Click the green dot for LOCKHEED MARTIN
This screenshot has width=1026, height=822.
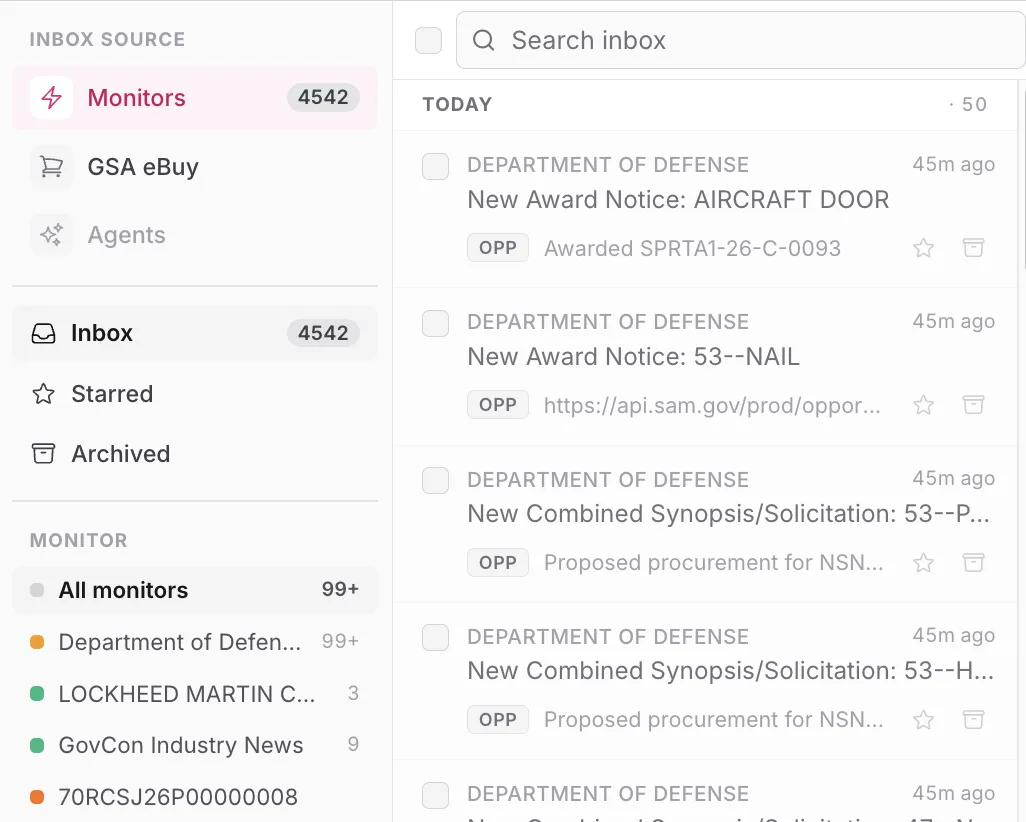(x=37, y=694)
